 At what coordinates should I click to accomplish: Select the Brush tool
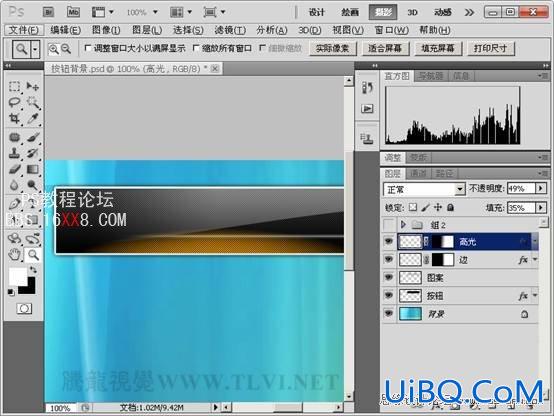[33, 137]
